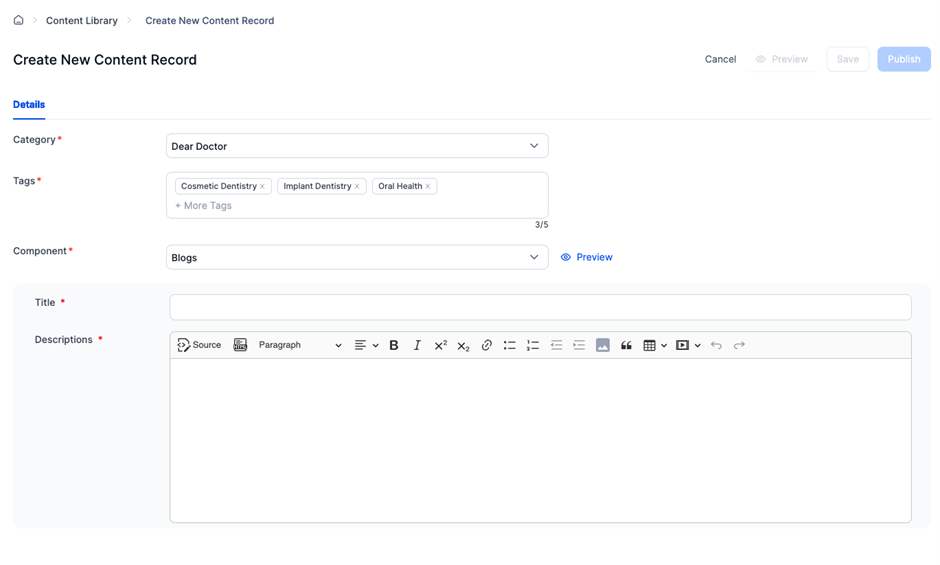Switch to the Details tab
940x565 pixels.
click(x=29, y=104)
